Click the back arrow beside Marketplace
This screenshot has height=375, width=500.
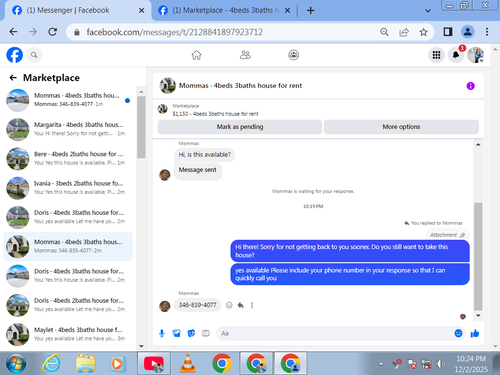coord(13,78)
